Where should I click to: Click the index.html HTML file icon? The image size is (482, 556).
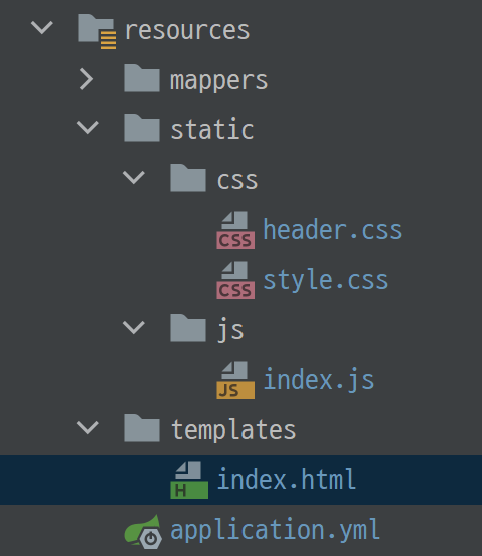click(x=189, y=480)
